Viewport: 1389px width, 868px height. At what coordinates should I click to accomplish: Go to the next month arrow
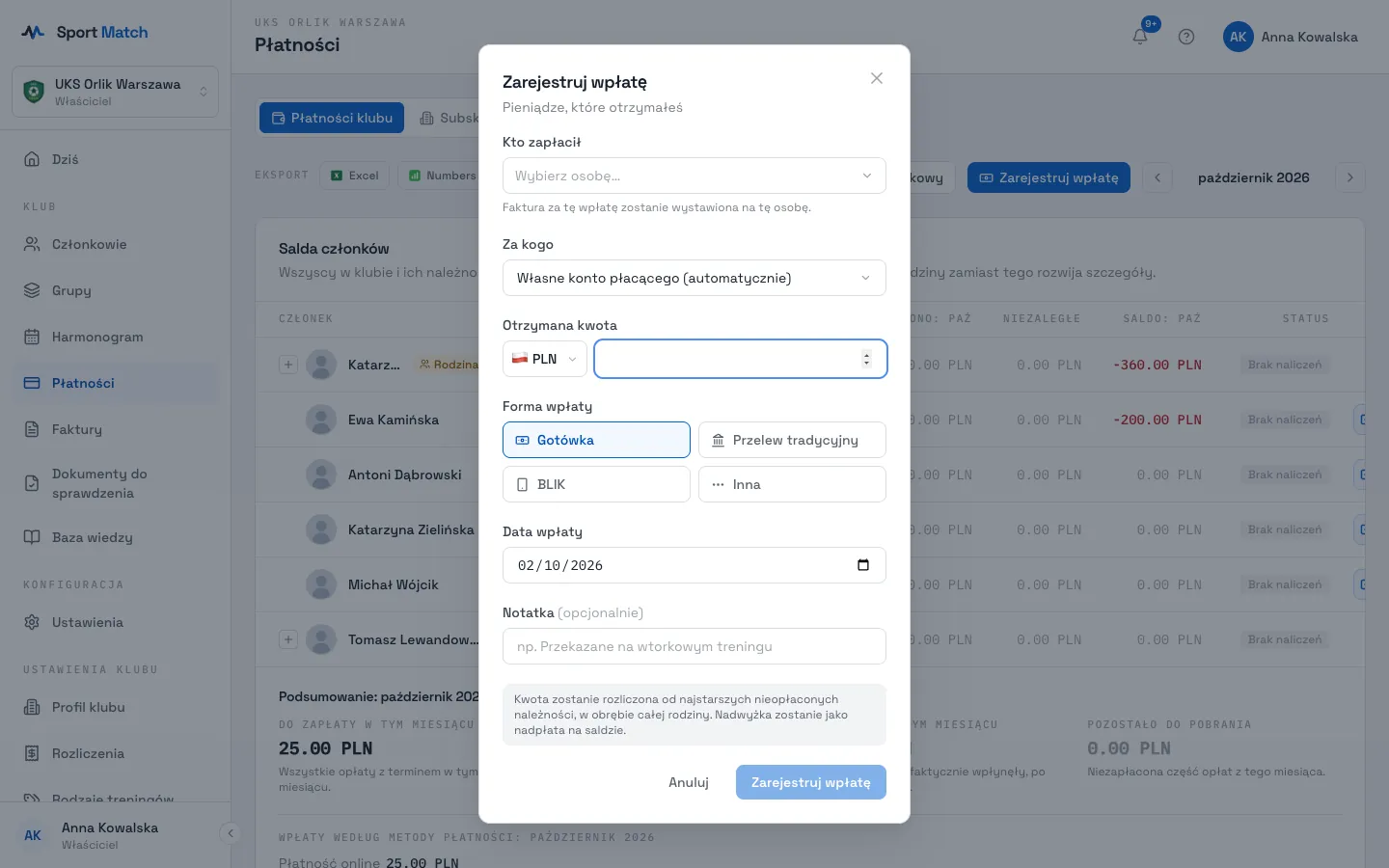1349,177
